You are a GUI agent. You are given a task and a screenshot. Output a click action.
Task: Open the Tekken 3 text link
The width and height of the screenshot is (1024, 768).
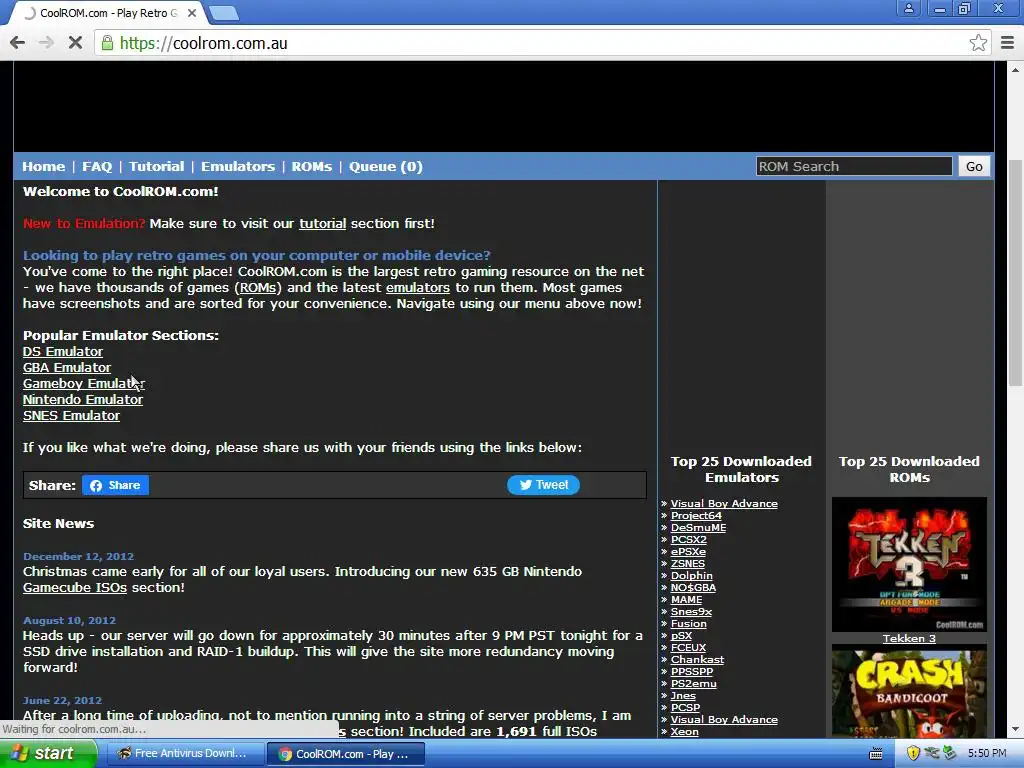909,639
